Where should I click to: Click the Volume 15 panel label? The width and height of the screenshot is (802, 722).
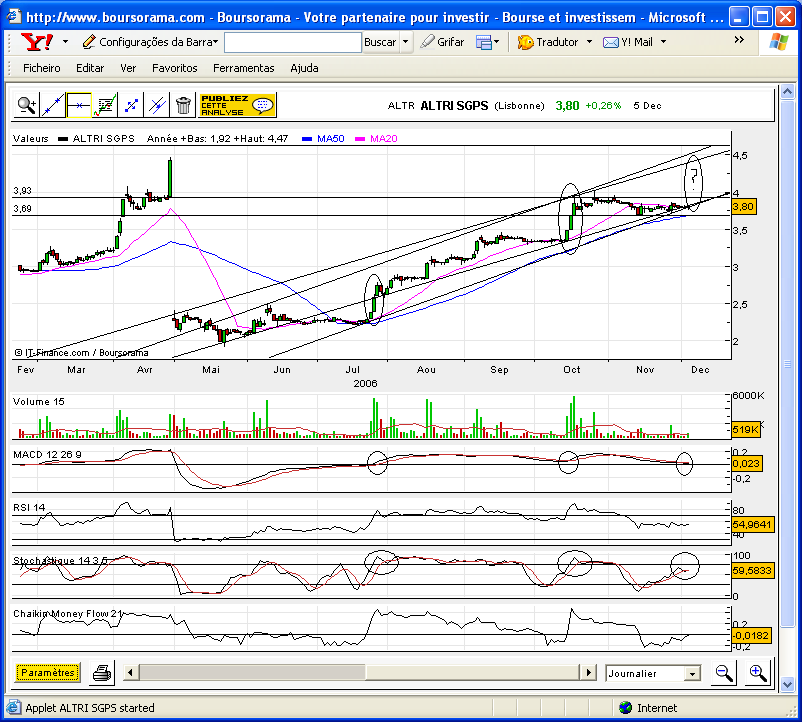(x=39, y=401)
